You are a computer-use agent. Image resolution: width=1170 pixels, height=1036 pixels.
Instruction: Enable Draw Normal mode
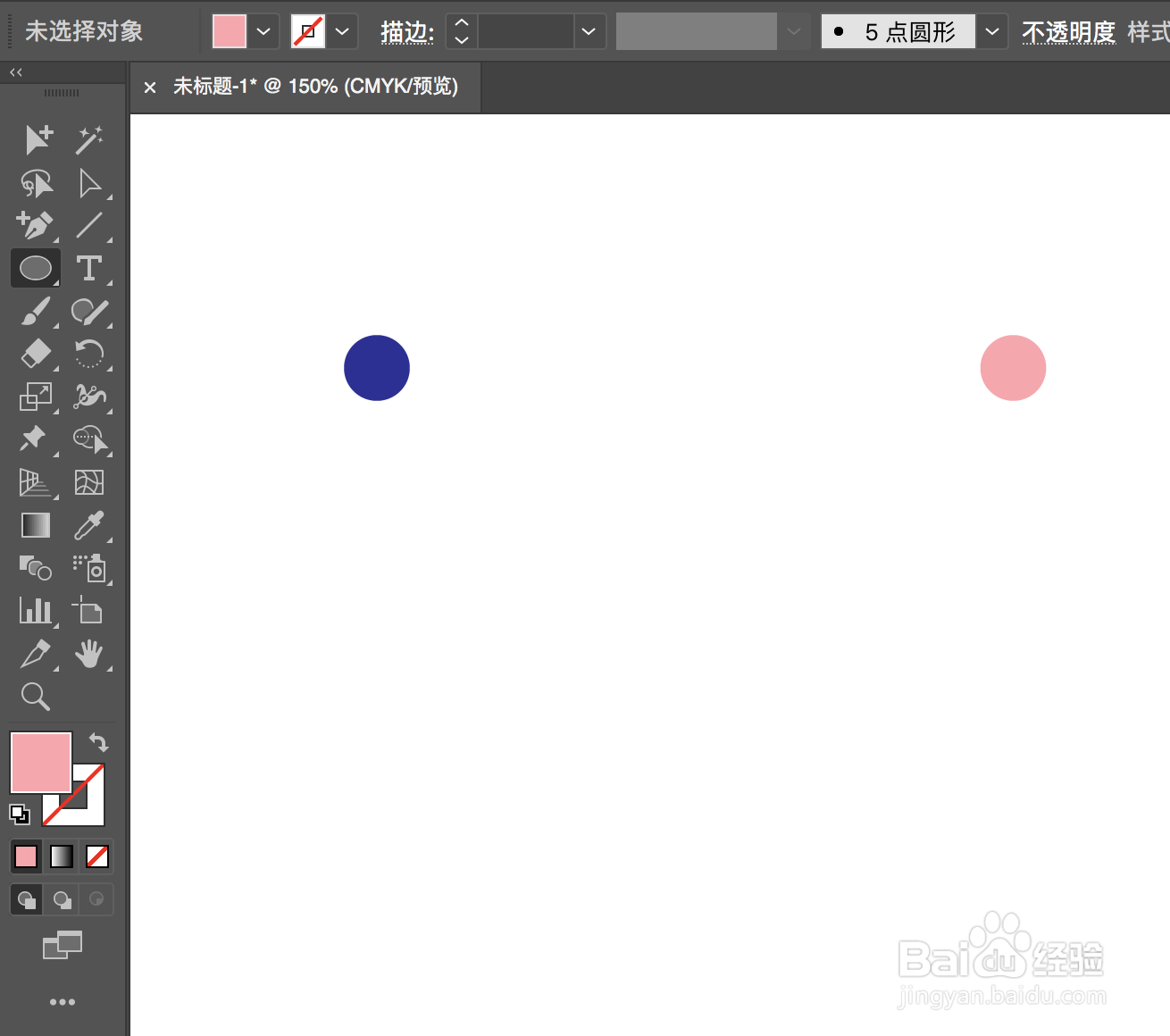[27, 899]
